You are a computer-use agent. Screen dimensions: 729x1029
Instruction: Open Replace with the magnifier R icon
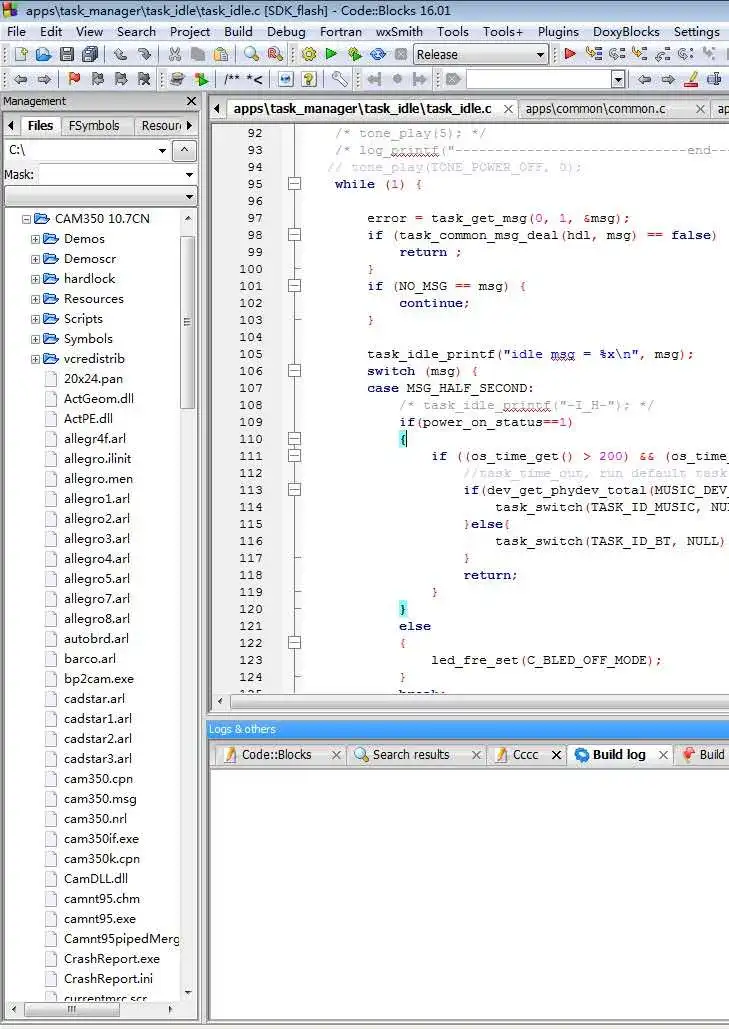(x=275, y=54)
